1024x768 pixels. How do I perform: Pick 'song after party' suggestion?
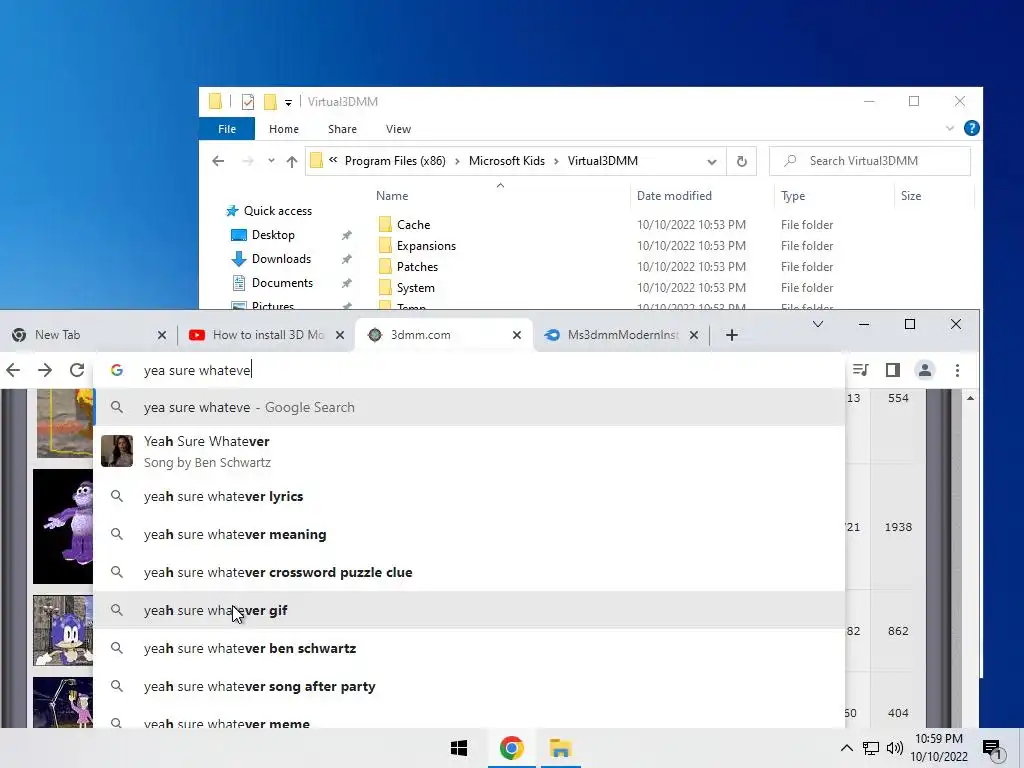pyautogui.click(x=469, y=686)
